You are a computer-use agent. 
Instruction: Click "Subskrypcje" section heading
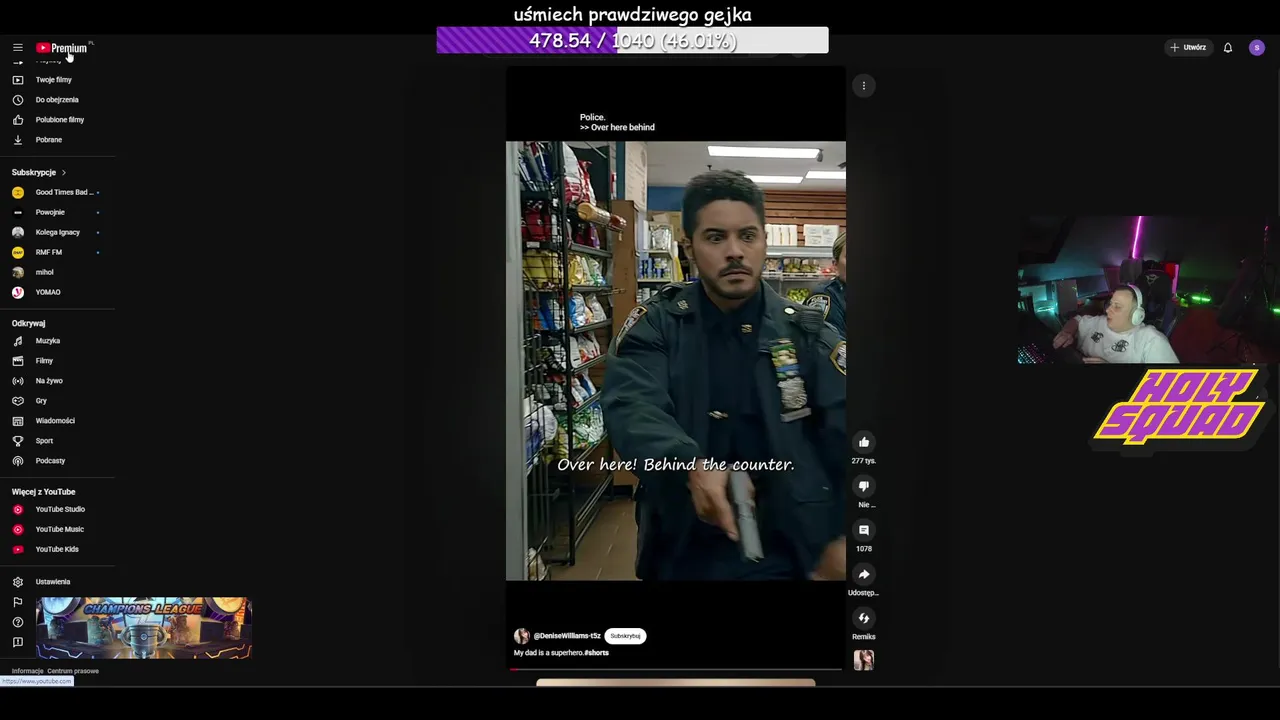click(x=34, y=172)
